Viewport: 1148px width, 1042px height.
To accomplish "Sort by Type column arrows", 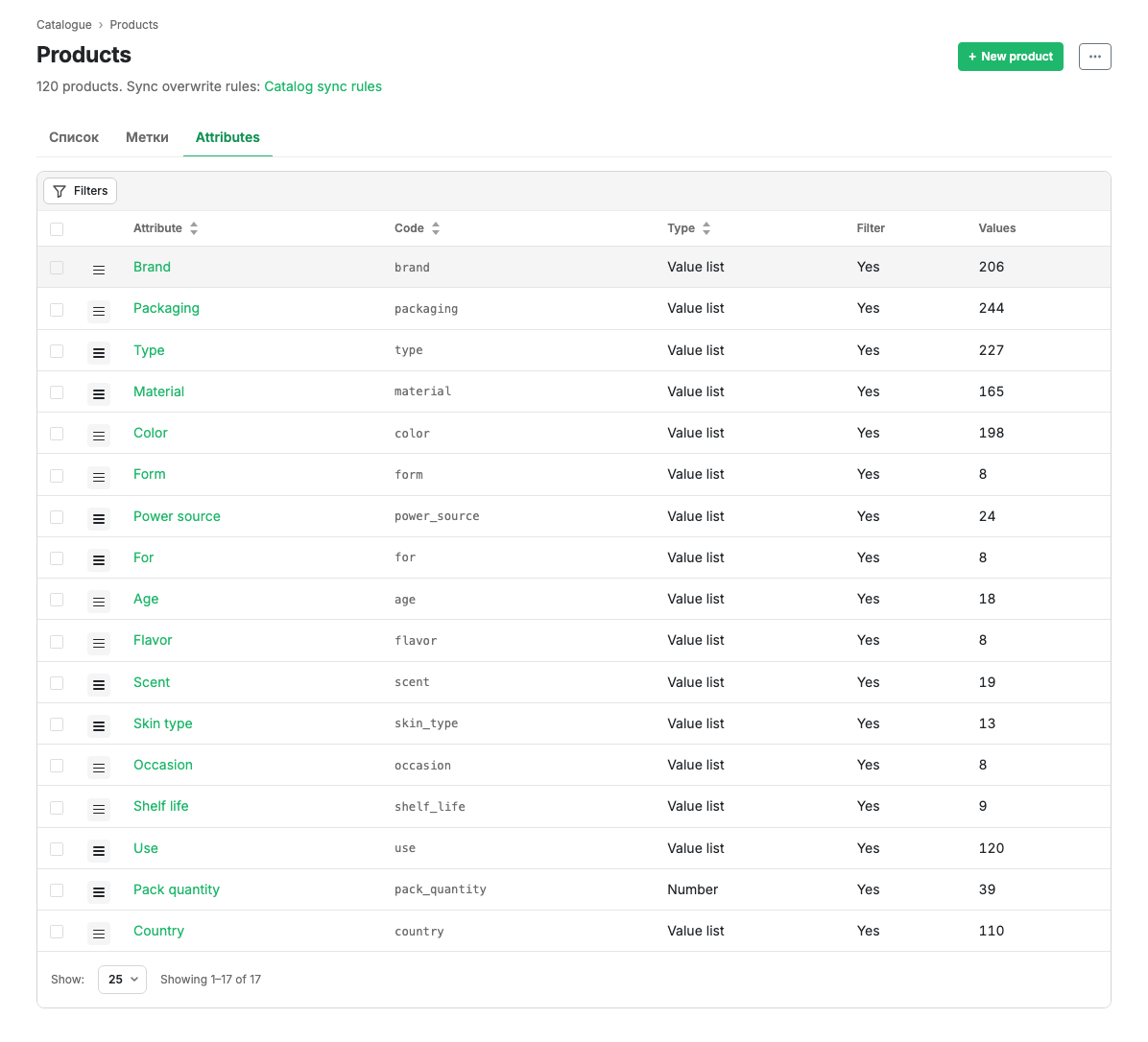I will 706,228.
